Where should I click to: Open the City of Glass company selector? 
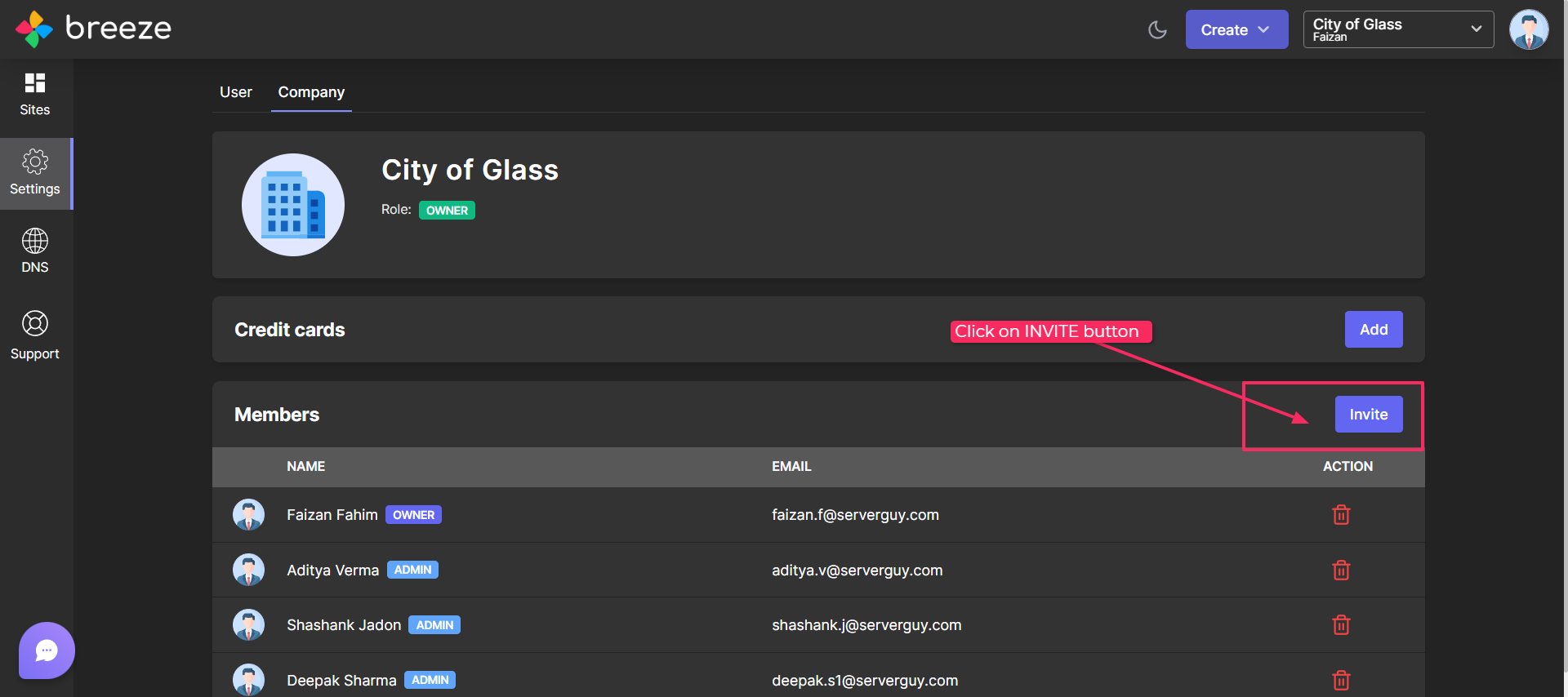(1398, 29)
